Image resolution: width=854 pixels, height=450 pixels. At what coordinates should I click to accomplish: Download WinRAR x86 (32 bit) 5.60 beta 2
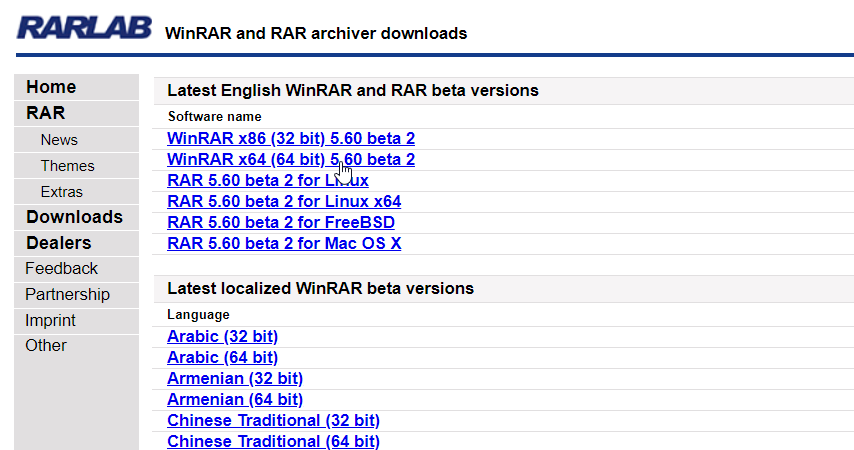(x=291, y=138)
